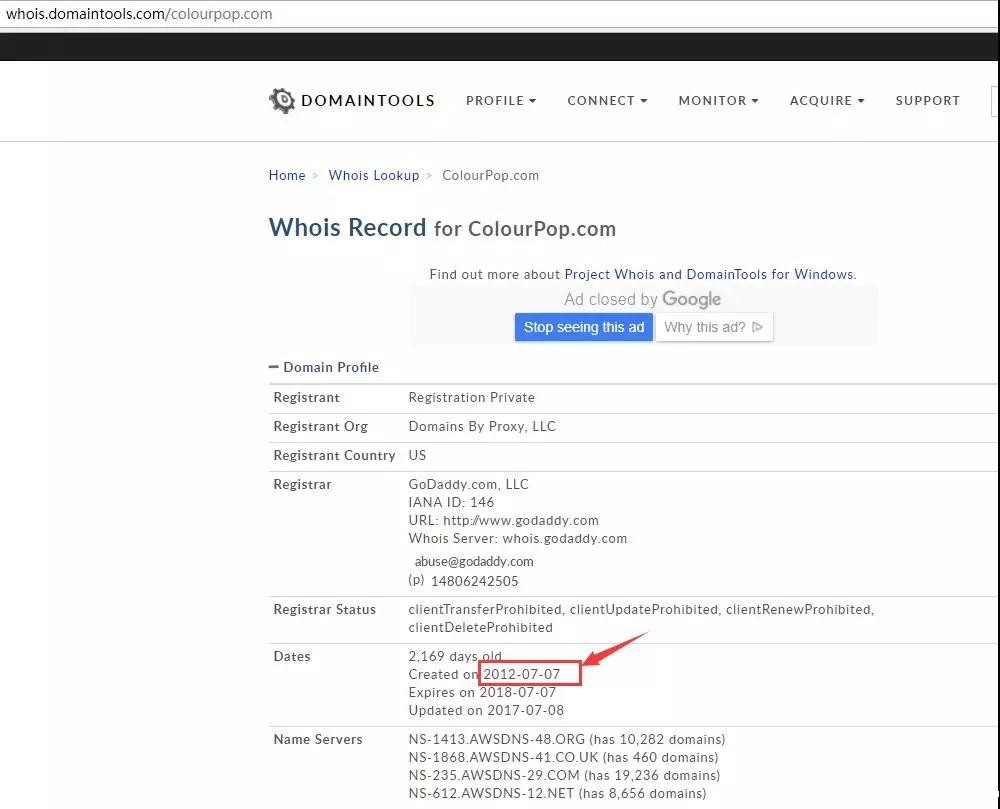
Task: Click the triangle icon beside Why this ad
Action: click(757, 327)
